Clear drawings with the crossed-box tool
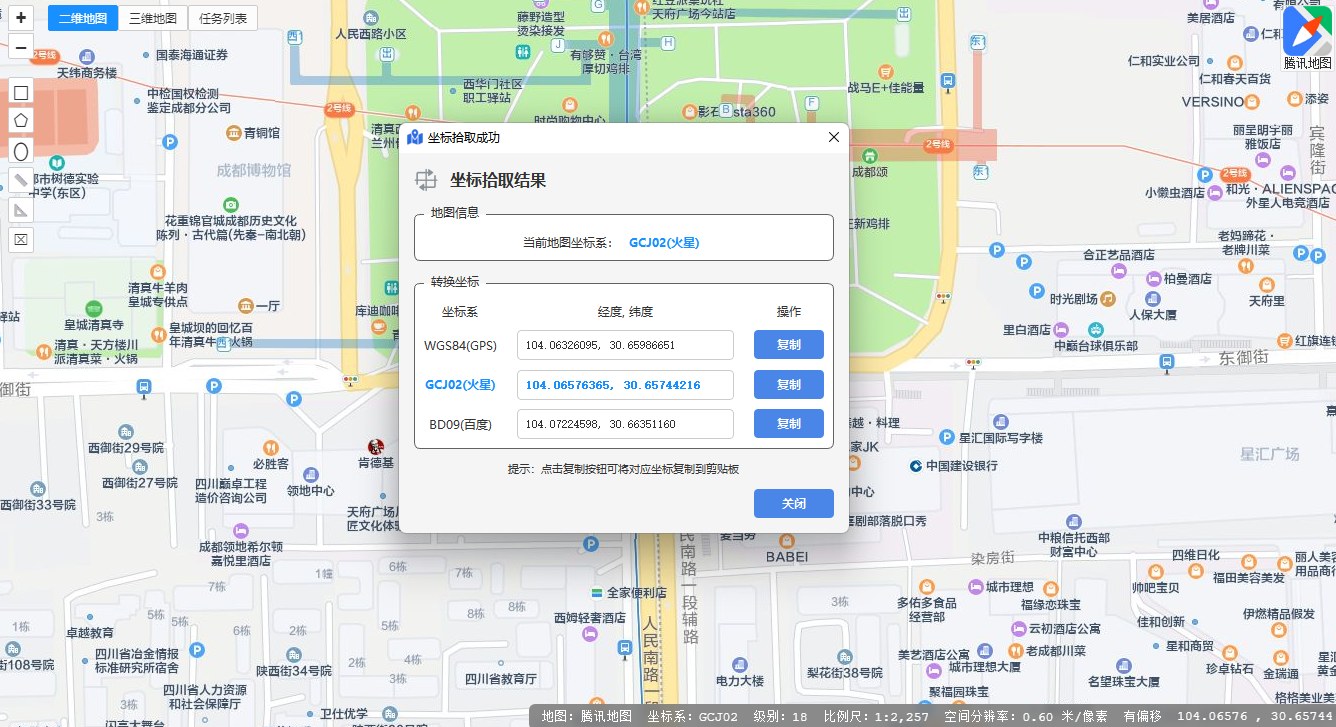Screen dimensions: 1336x727 click(x=21, y=239)
